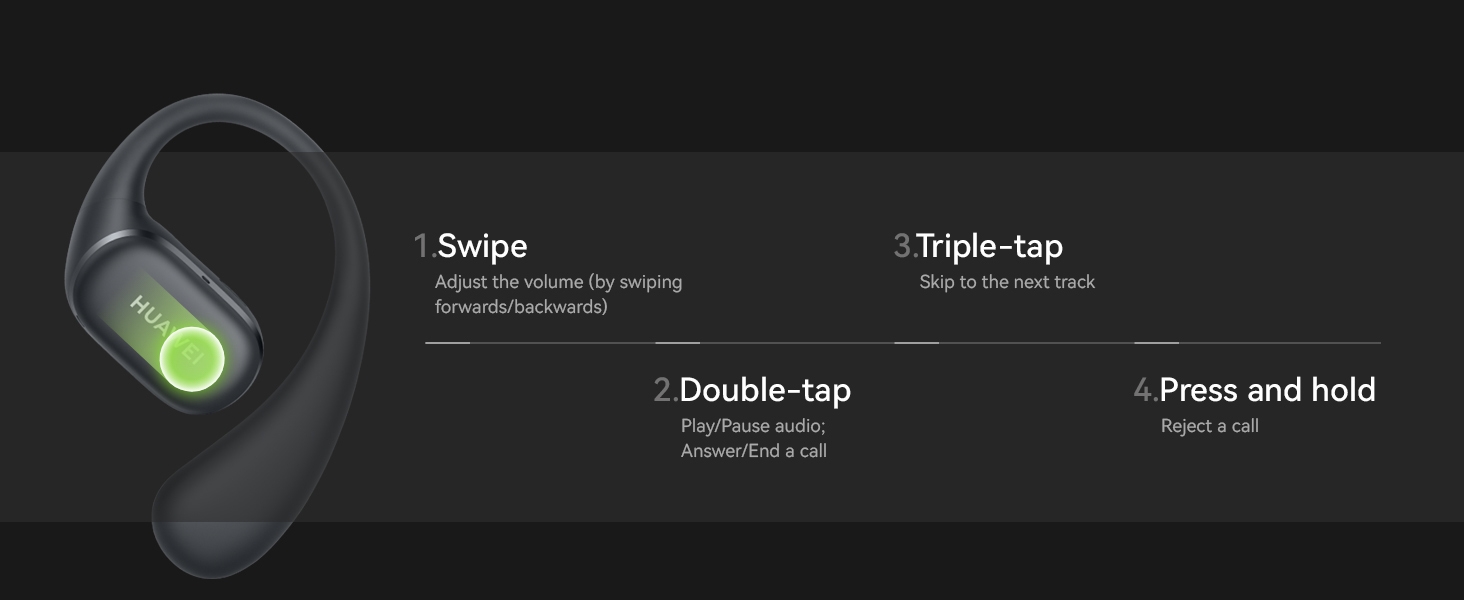This screenshot has width=1464, height=600.
Task: Click the number "1." beside Swipe
Action: [424, 246]
